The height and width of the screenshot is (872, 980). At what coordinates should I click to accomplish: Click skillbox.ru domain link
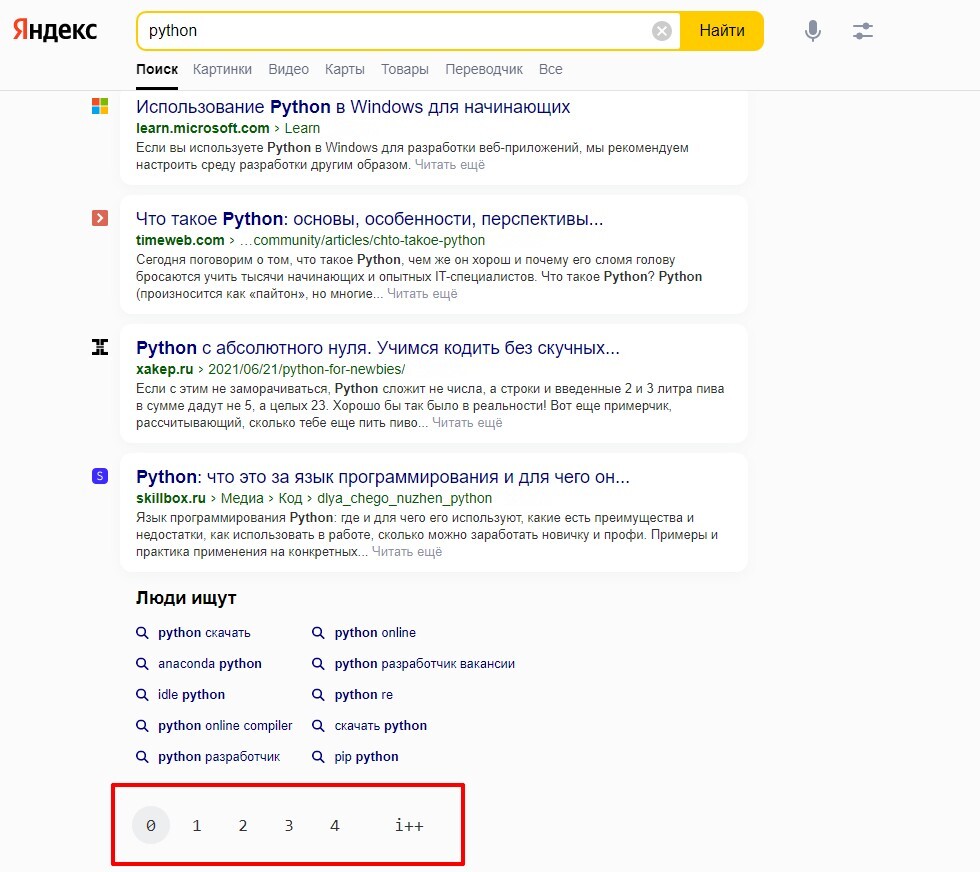pos(171,498)
